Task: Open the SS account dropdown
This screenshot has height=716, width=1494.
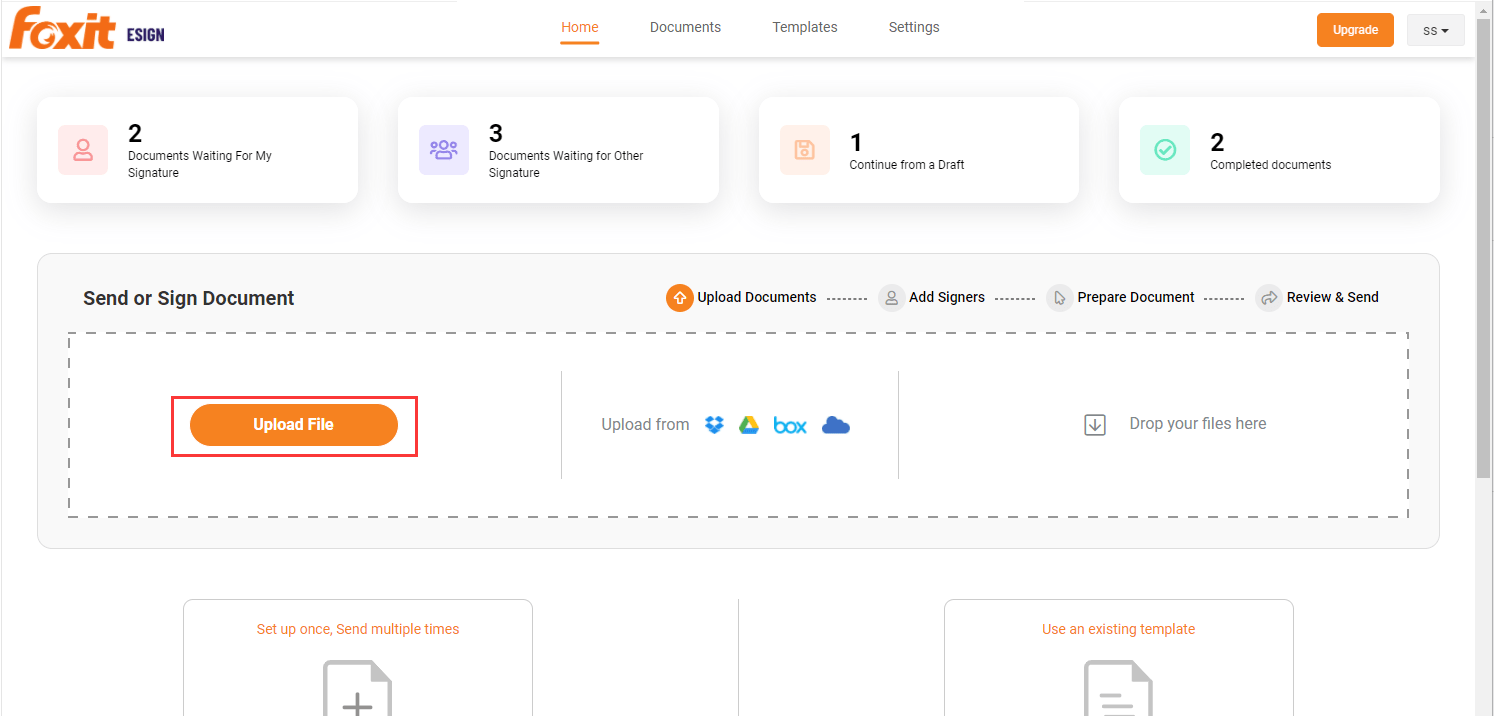Action: tap(1435, 30)
